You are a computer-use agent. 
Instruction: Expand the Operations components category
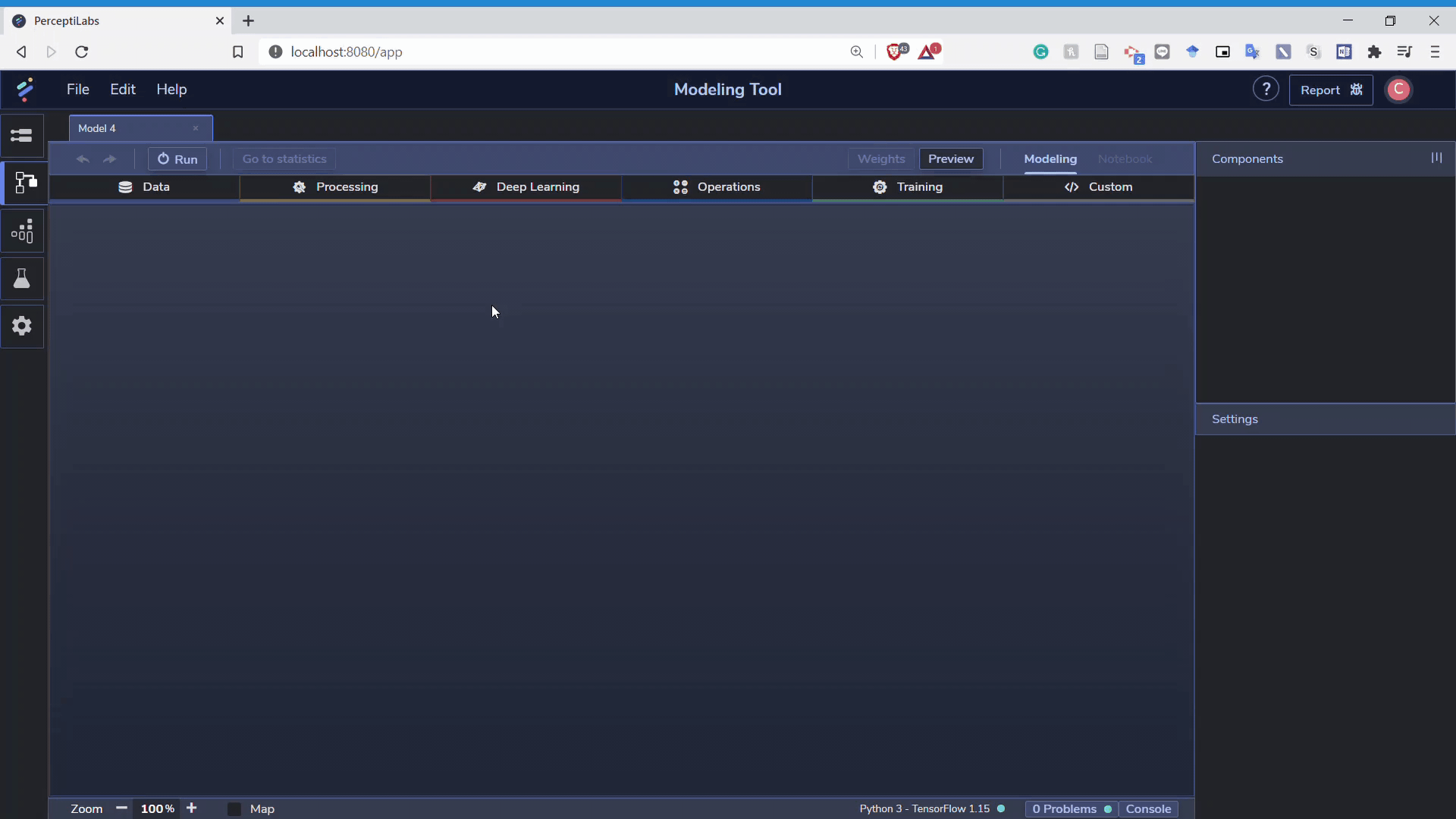point(717,187)
